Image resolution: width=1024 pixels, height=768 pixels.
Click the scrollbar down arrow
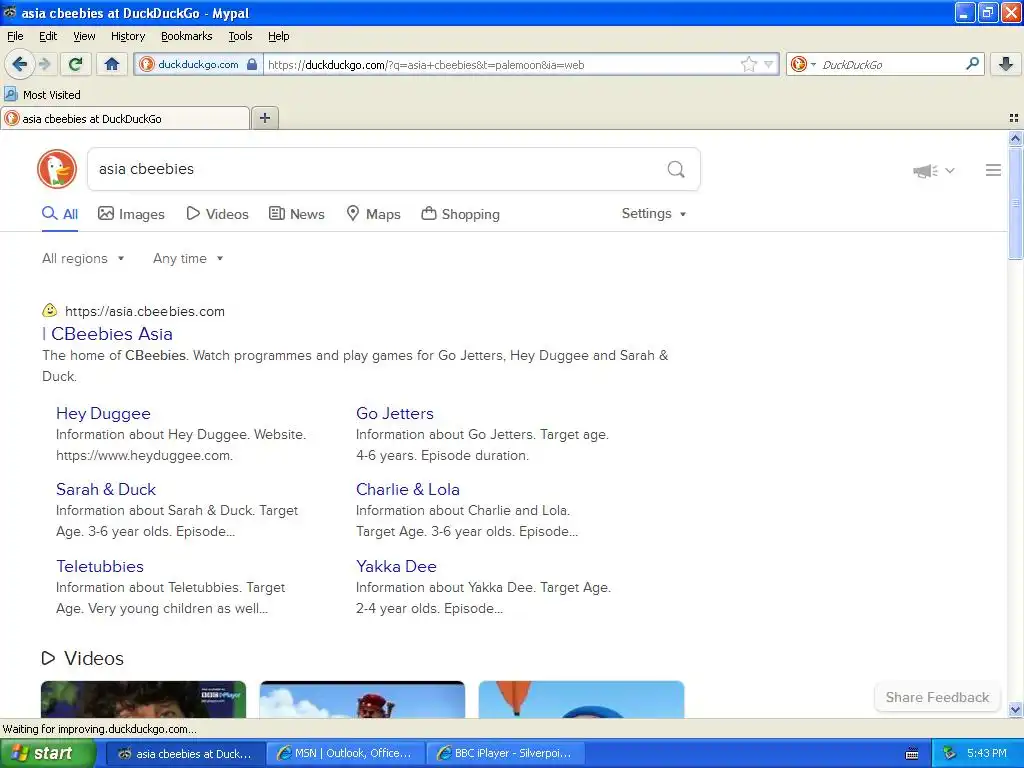[x=1015, y=709]
